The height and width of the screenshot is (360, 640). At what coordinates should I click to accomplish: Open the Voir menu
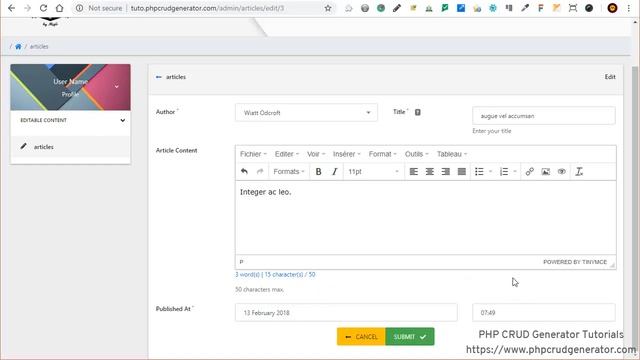tap(316, 154)
